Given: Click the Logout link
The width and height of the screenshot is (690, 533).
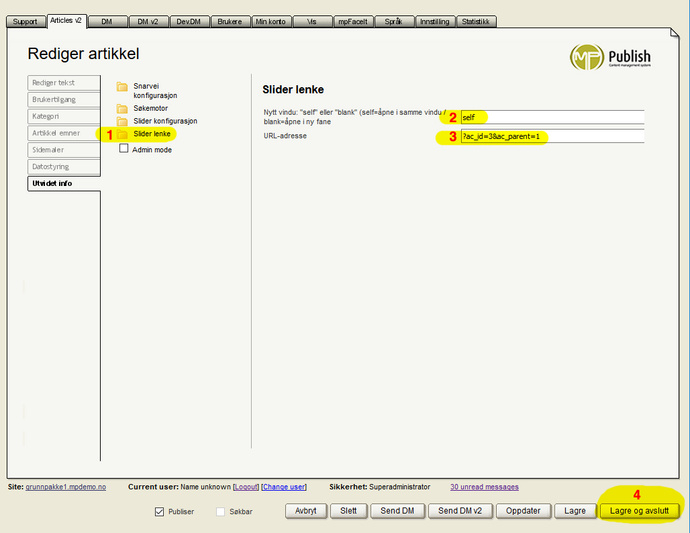Looking at the screenshot, I should (x=245, y=487).
